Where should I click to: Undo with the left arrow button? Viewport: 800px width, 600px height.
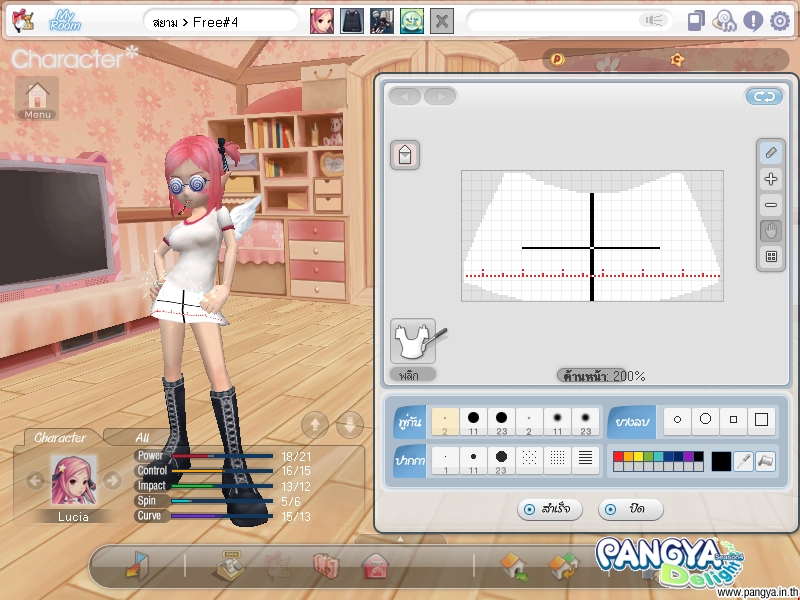tap(406, 96)
